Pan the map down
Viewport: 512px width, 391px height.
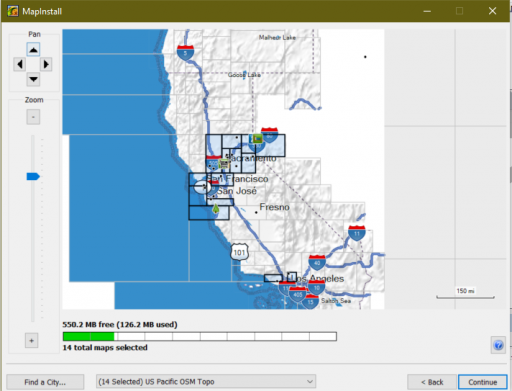coord(33,79)
